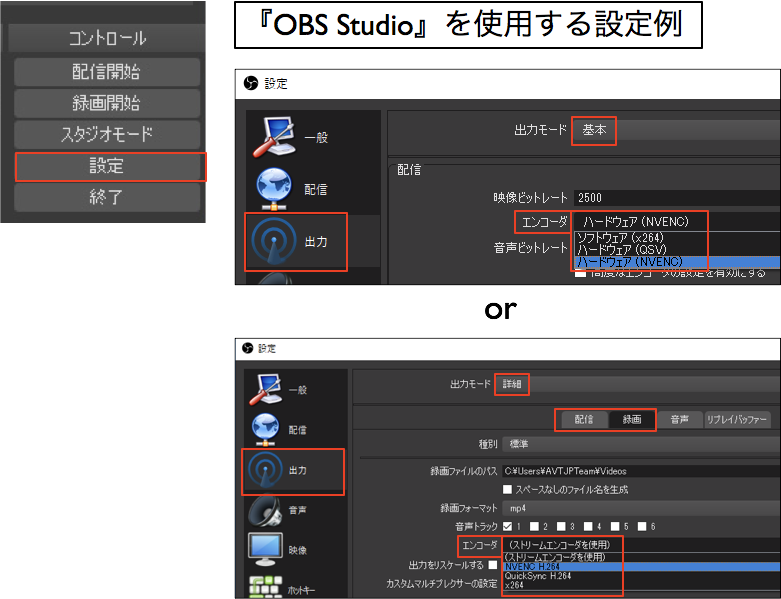Click the 録画開始 button
781x599 pixels.
click(107, 103)
